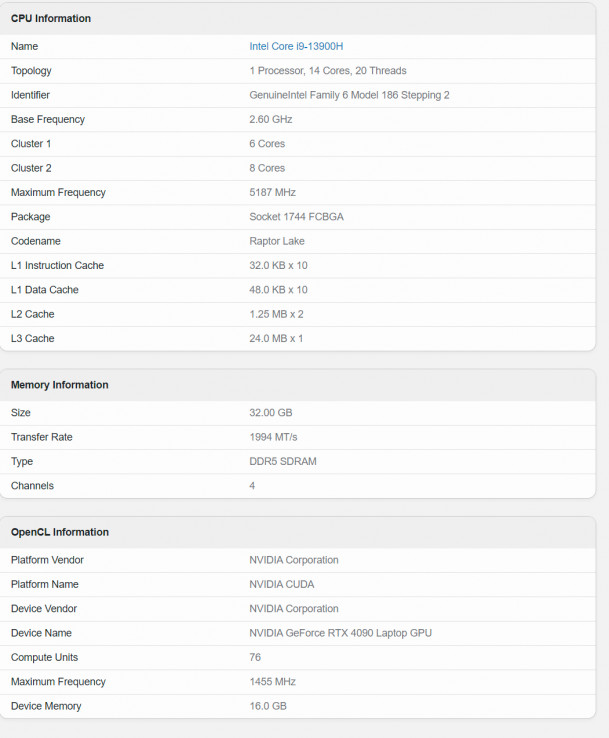
Task: Click the Codename value Raptor Lake
Action: point(277,241)
